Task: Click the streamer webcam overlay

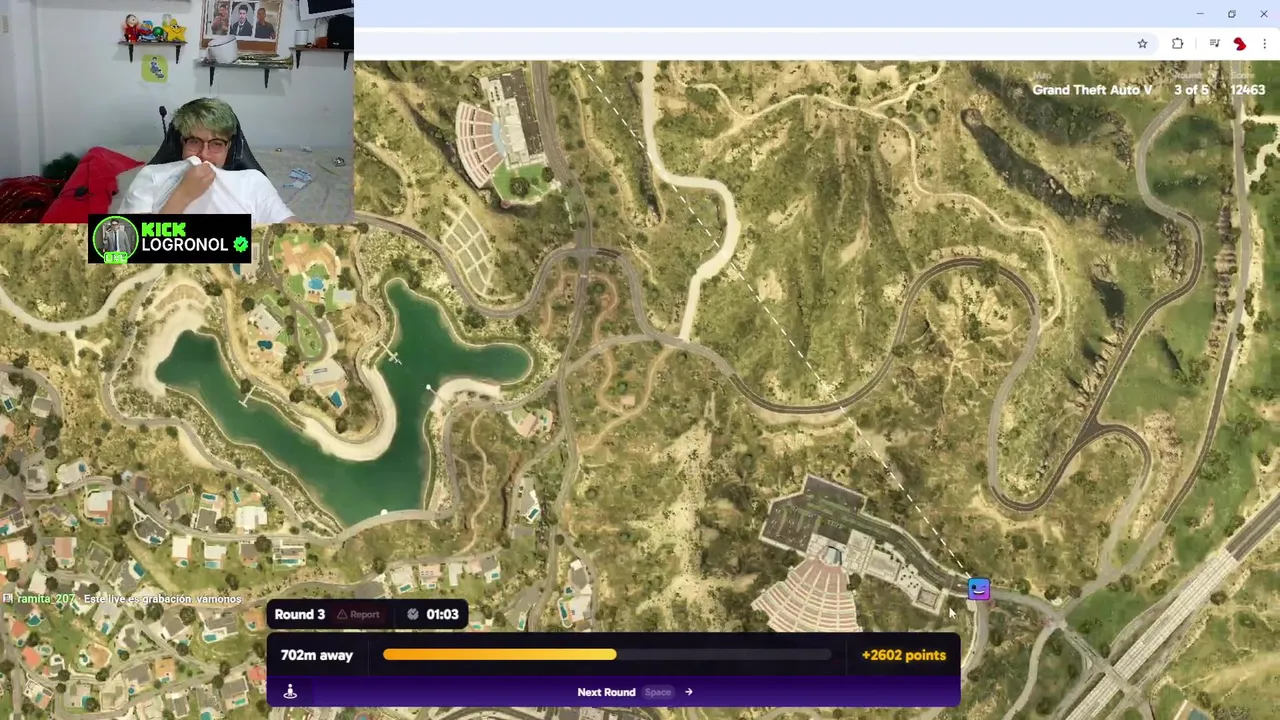Action: pos(177,111)
